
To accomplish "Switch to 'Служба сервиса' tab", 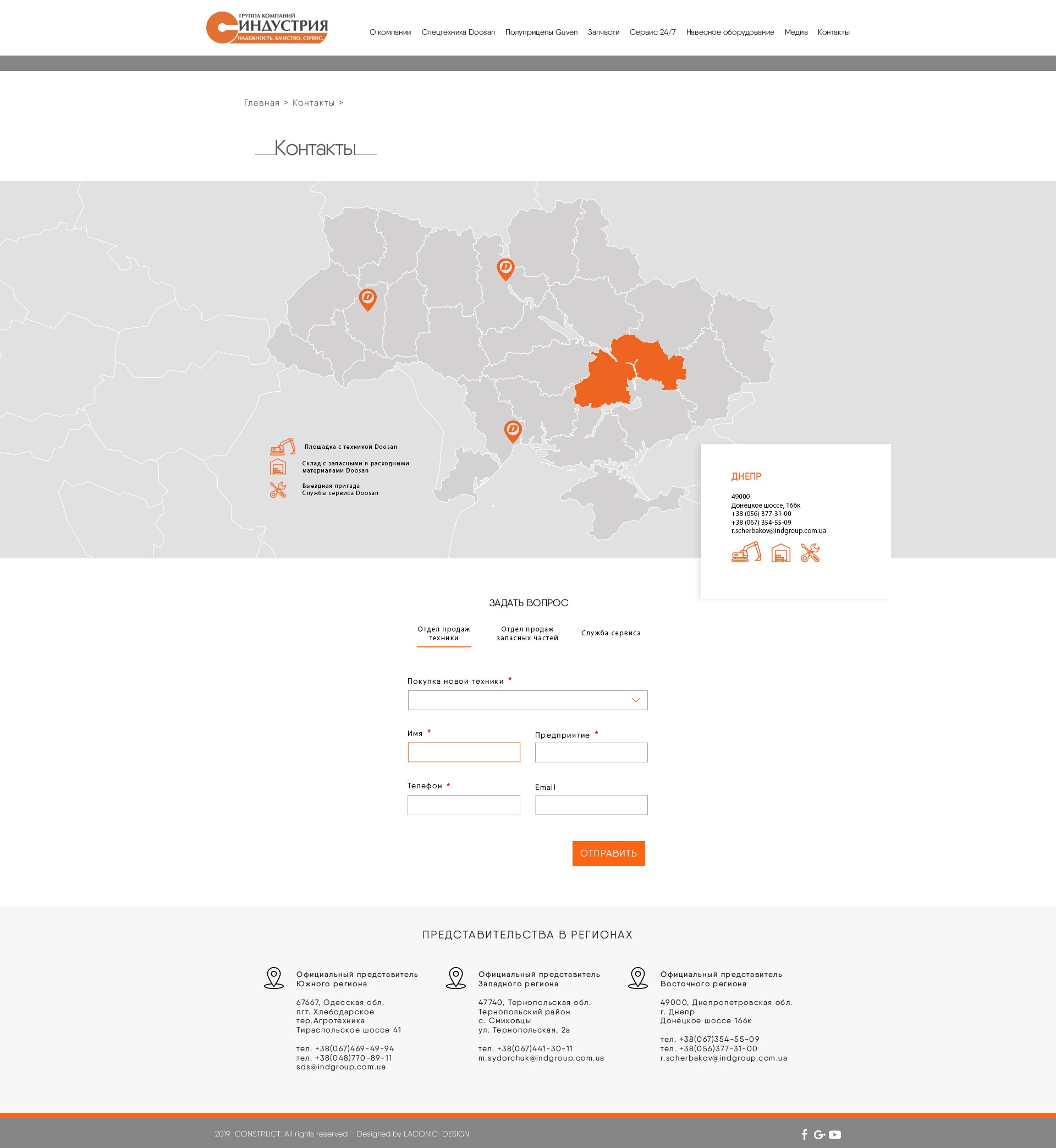I will pyautogui.click(x=611, y=633).
